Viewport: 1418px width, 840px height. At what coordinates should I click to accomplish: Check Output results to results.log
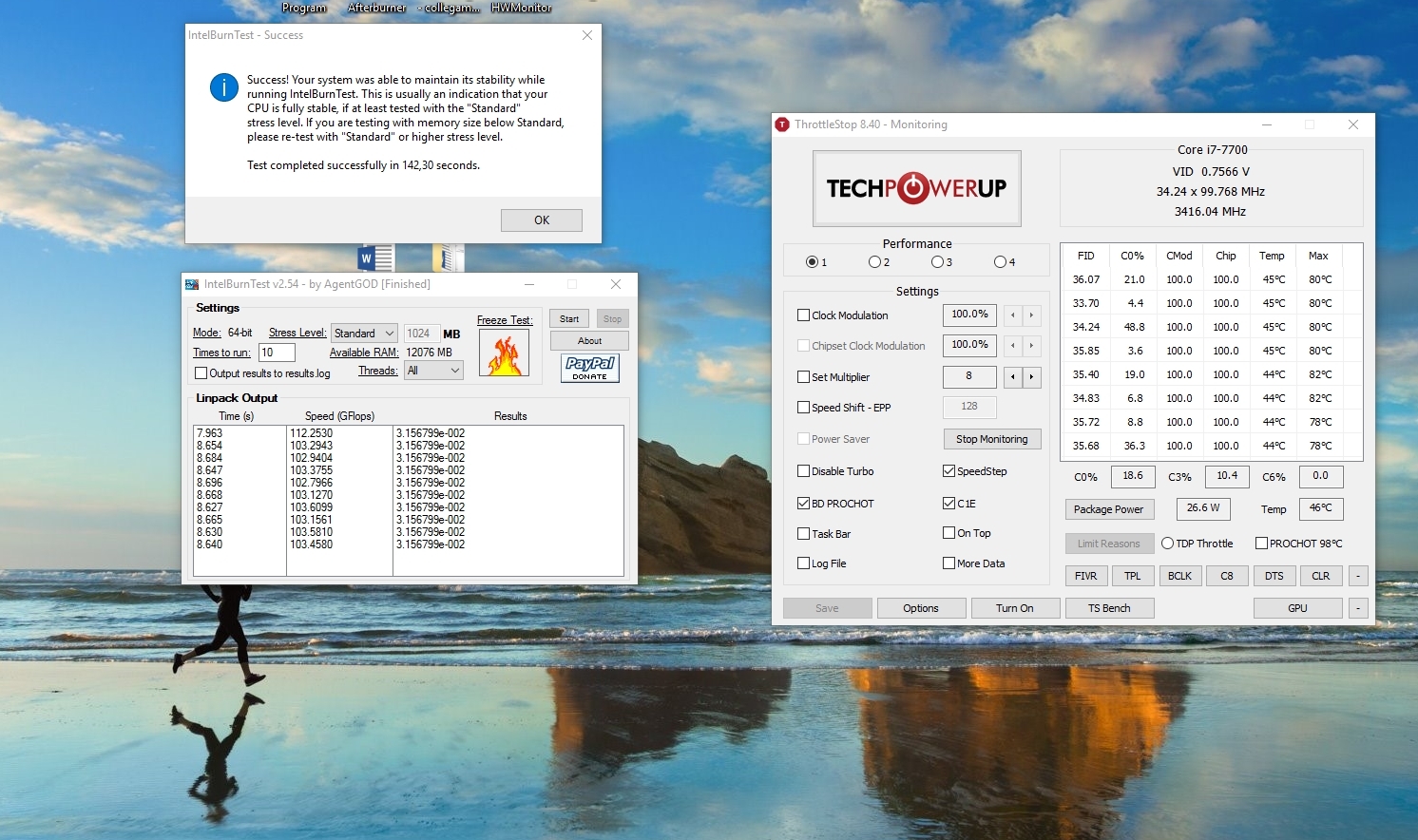pyautogui.click(x=201, y=373)
